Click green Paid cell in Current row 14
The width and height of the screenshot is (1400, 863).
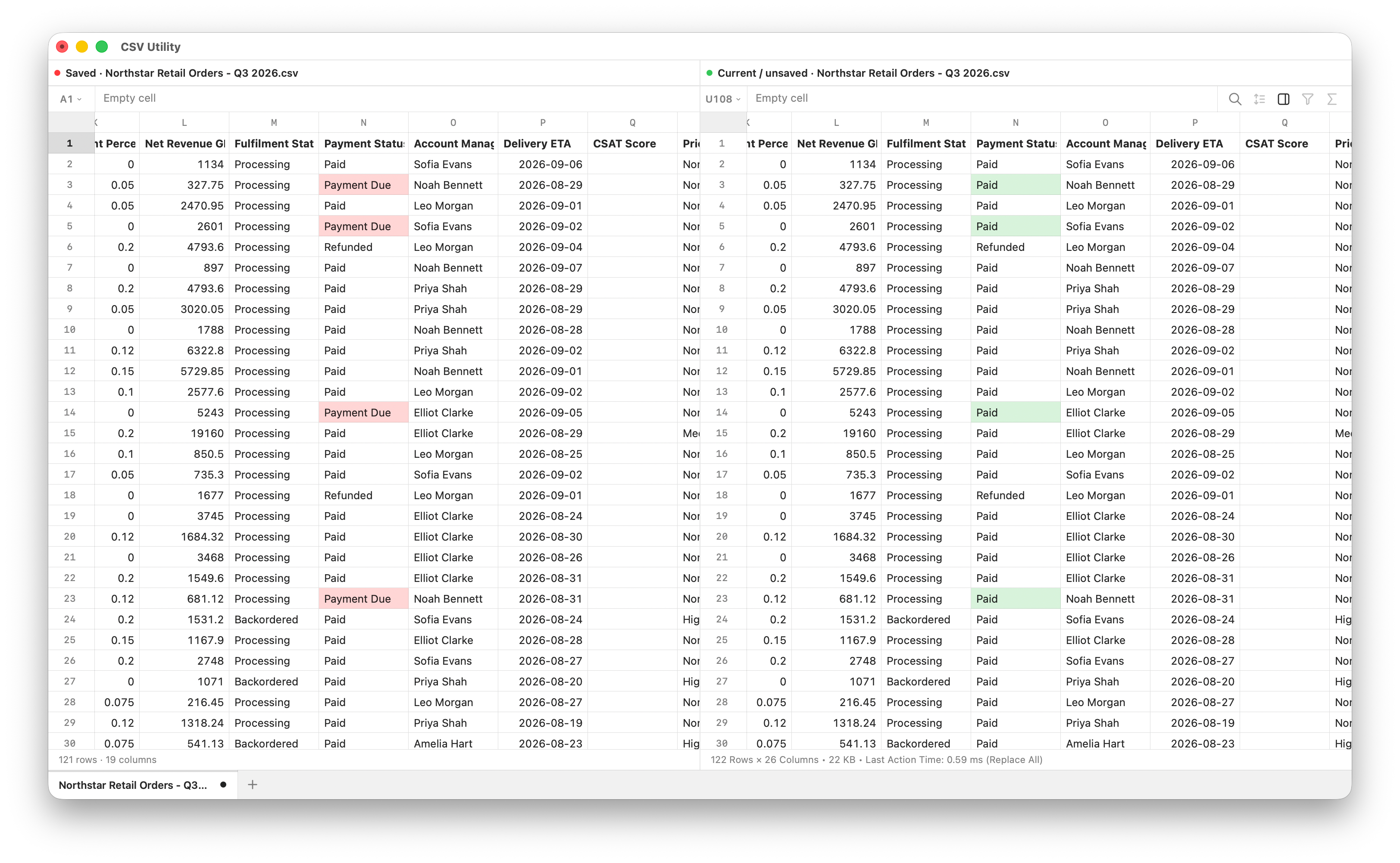tap(1016, 412)
